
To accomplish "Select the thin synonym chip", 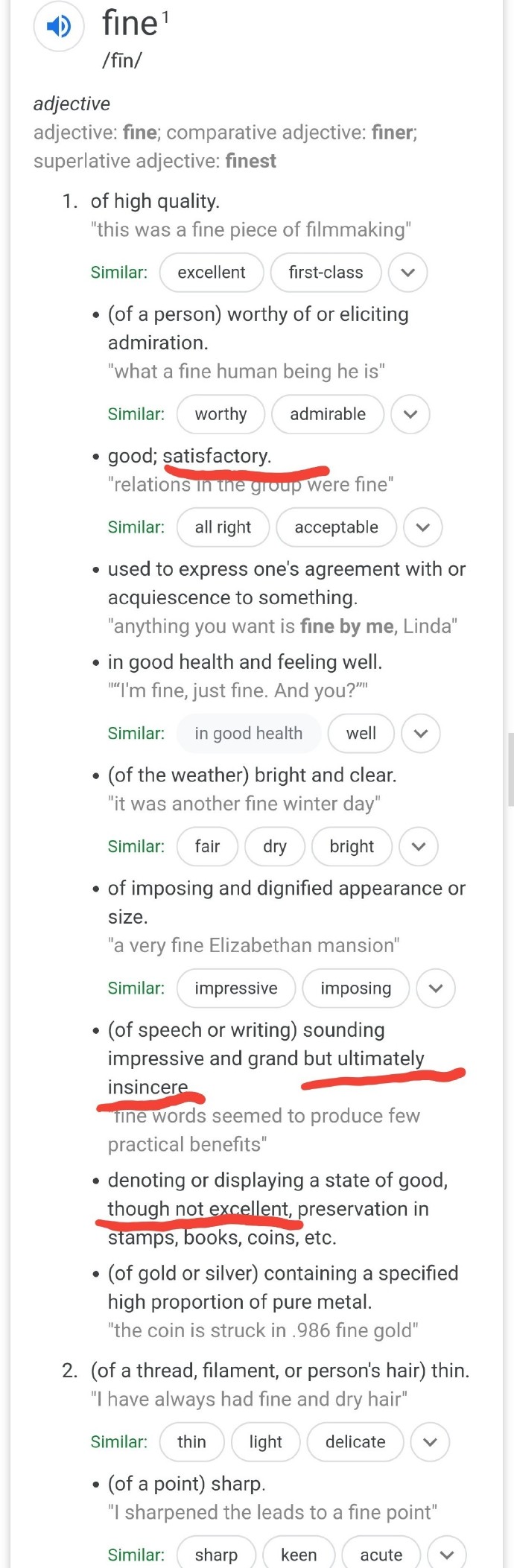I will [192, 1442].
